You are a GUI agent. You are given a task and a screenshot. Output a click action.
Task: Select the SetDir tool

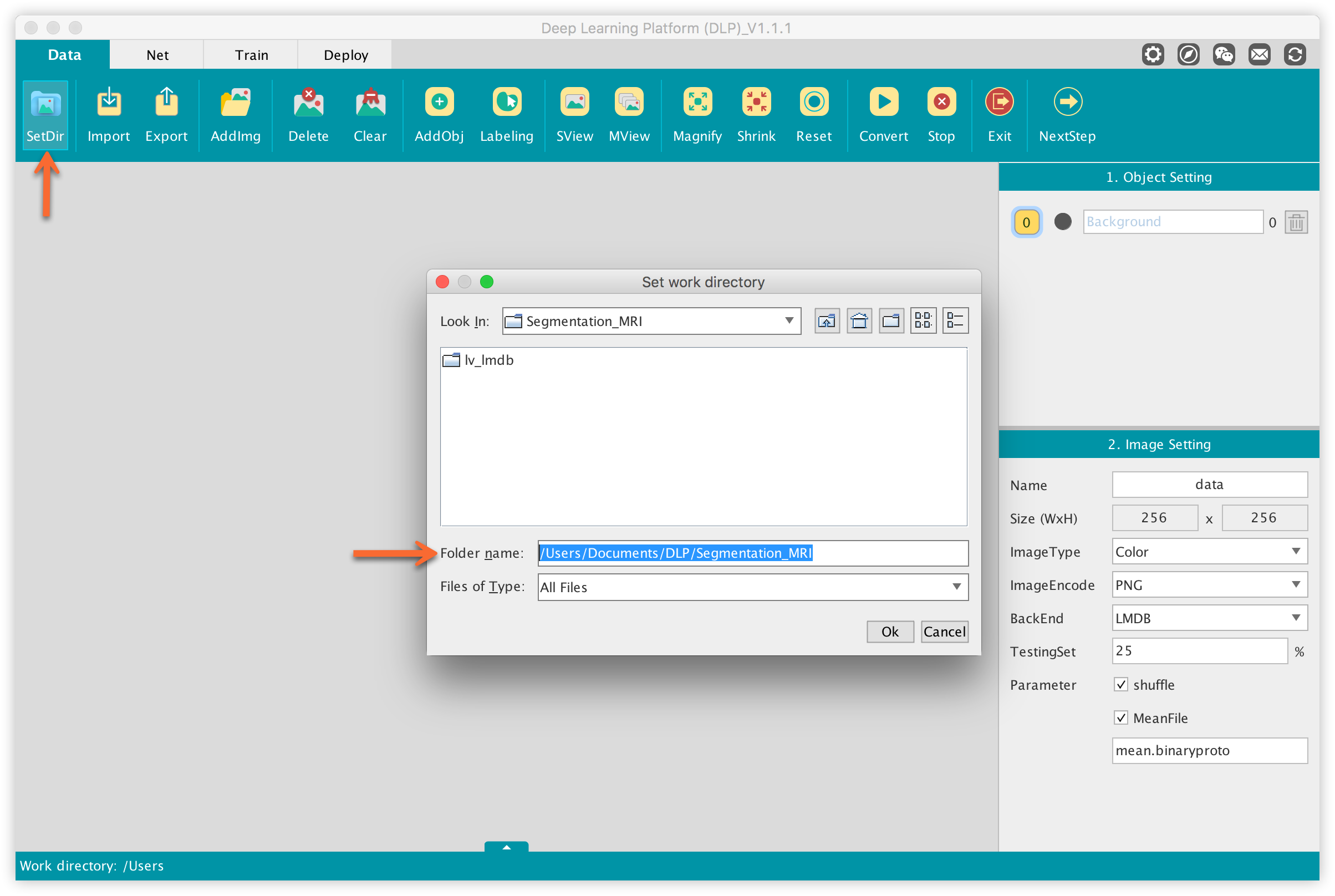coord(45,114)
